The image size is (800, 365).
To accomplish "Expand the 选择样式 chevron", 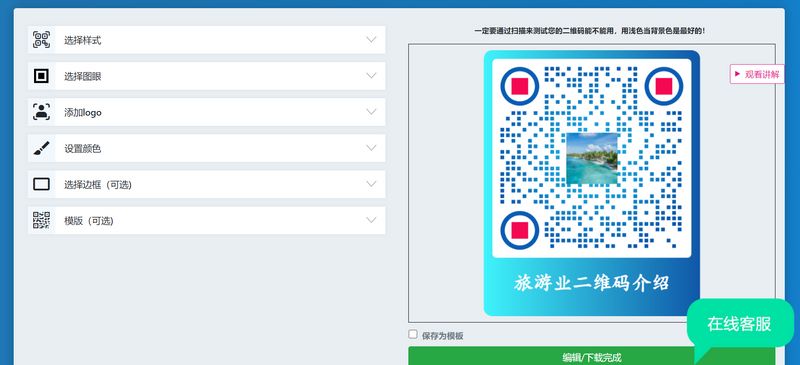I will (371, 40).
